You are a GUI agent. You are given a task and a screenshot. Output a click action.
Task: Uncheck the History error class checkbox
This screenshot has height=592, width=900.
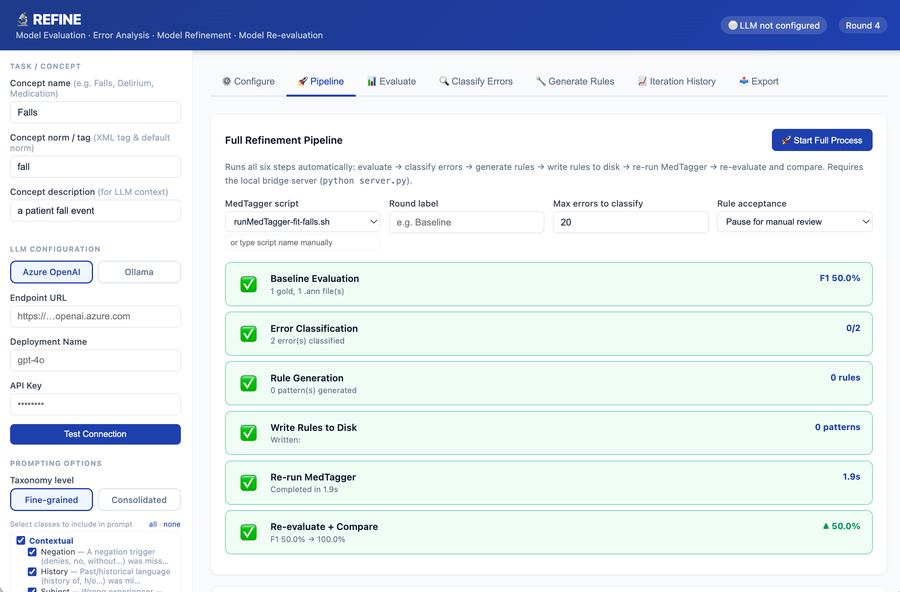32,571
